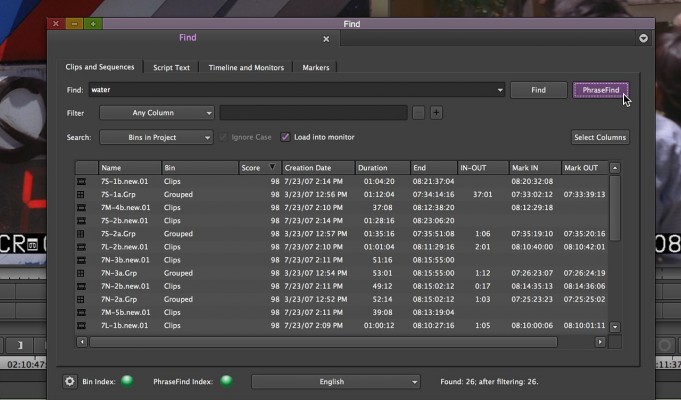Switch to the Markers tab
This screenshot has height=400, width=681.
click(317, 68)
